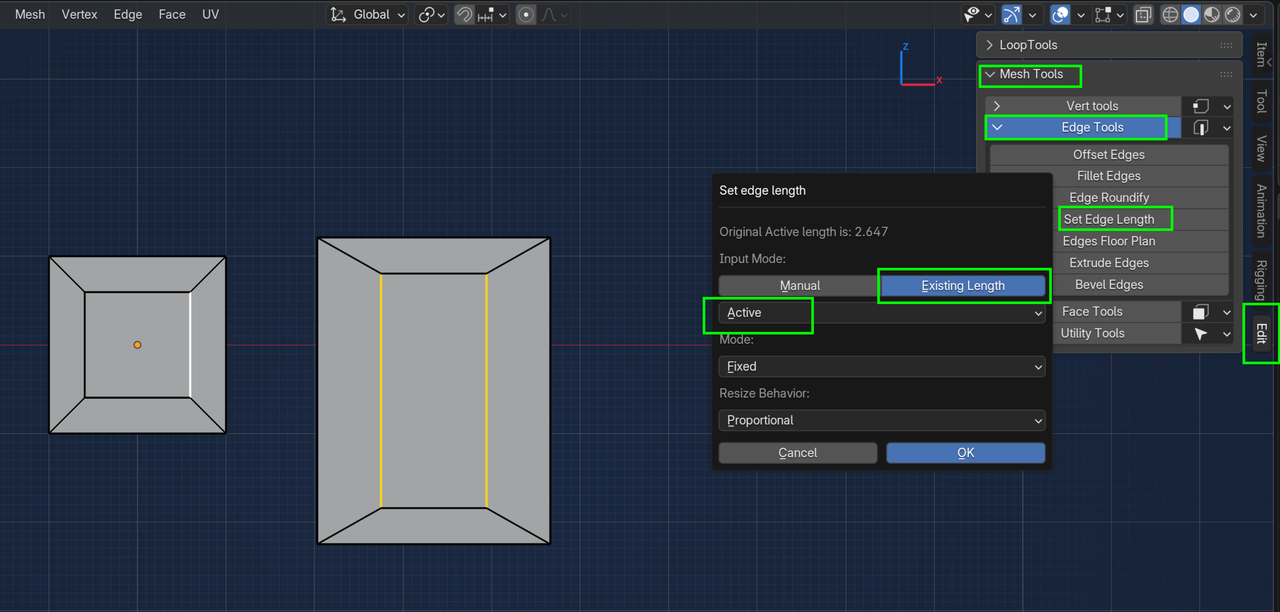
Task: Open the overlays options dropdown arrow
Action: pyautogui.click(x=1081, y=15)
